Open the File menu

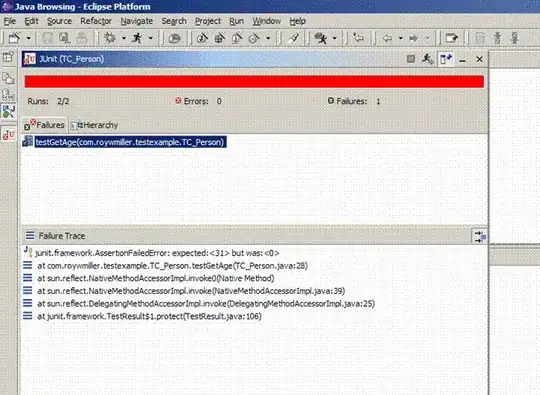coord(10,21)
